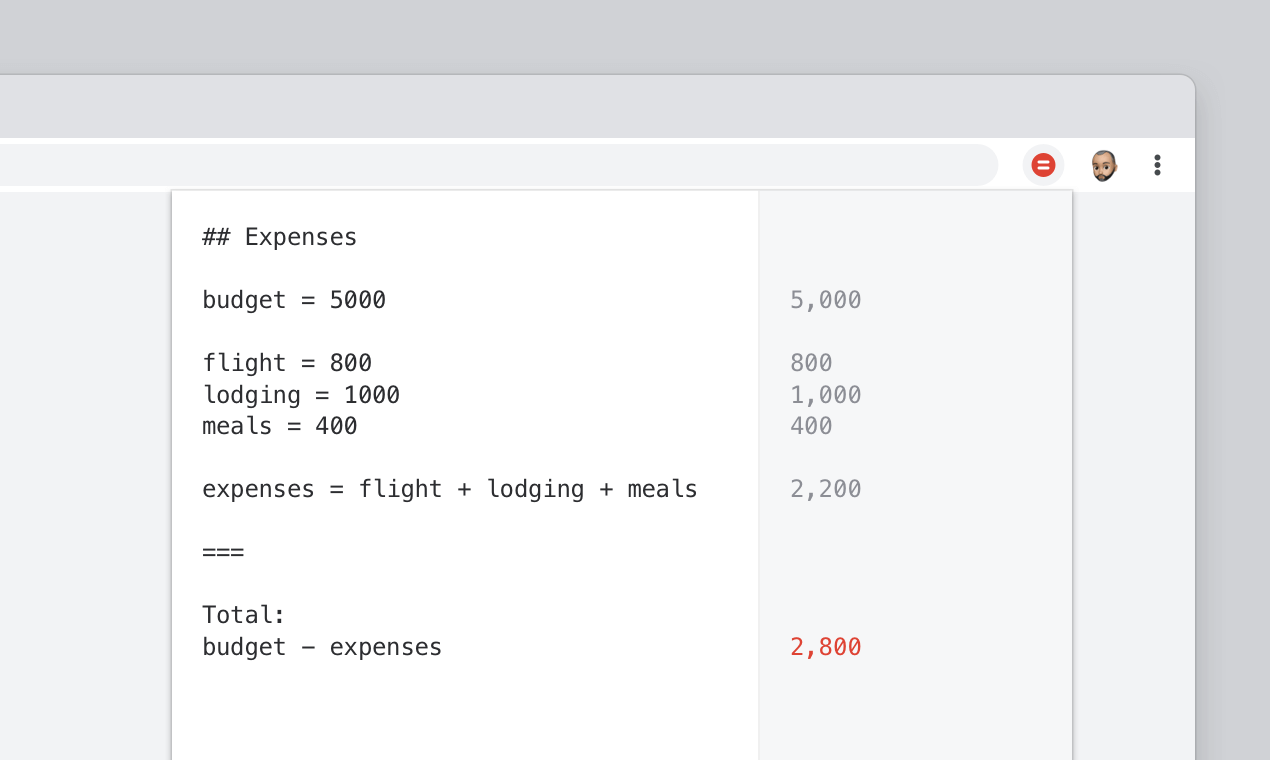Click the 2,200 expenses result
The height and width of the screenshot is (760, 1270).
click(825, 488)
